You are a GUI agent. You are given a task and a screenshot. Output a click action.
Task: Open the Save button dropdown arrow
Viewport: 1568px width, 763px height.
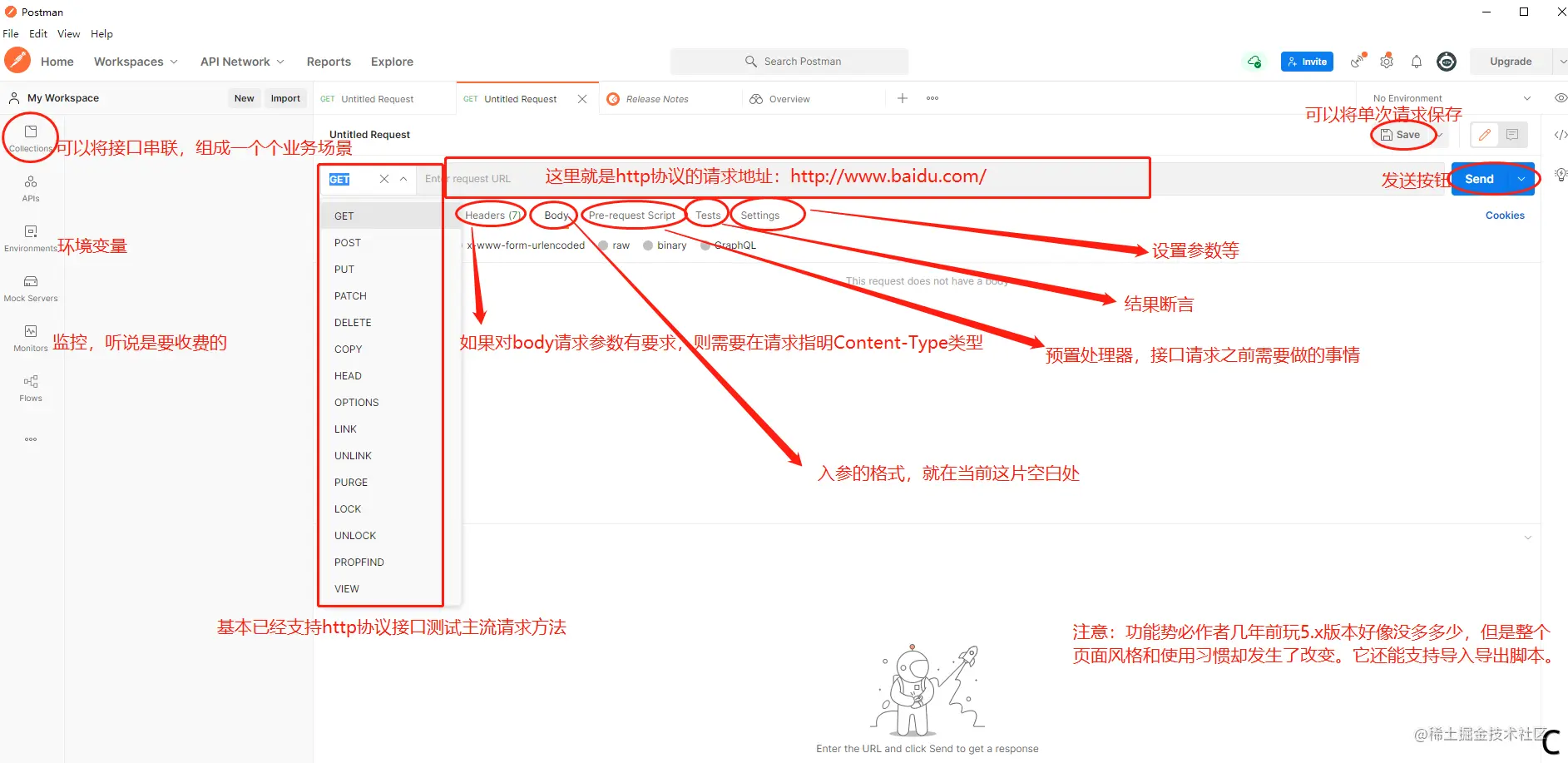point(1440,135)
